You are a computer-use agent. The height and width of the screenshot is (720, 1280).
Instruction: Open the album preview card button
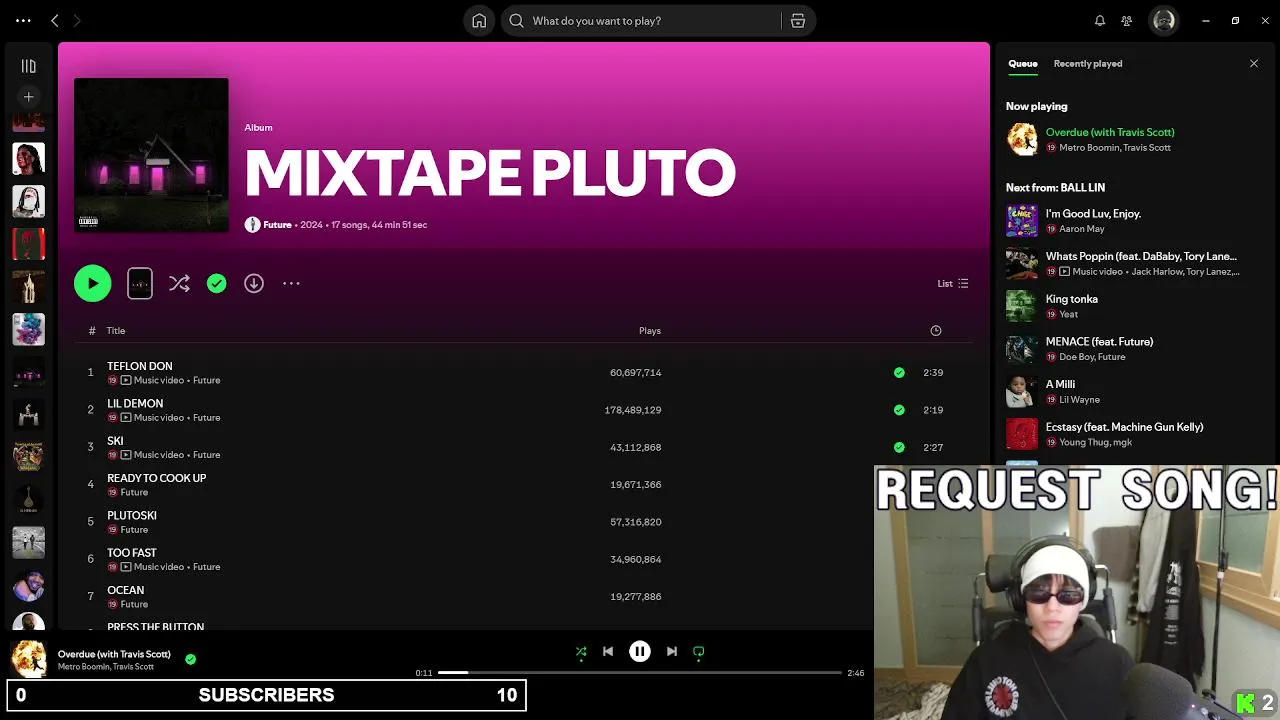coord(140,283)
